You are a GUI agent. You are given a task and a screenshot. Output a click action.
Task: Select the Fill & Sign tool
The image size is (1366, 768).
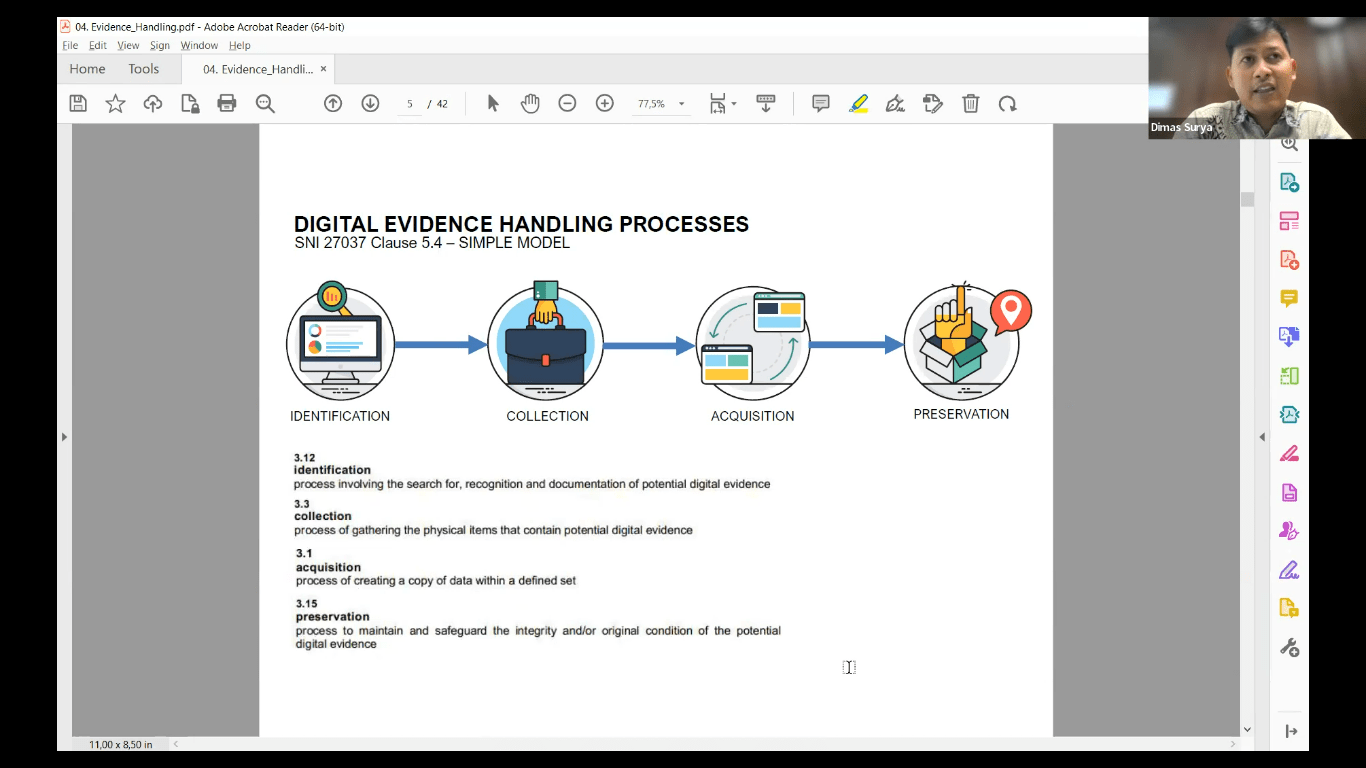(1289, 568)
